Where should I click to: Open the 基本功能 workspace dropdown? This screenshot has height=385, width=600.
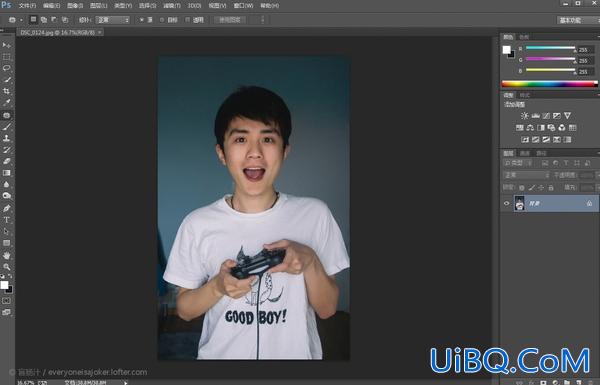click(x=577, y=20)
